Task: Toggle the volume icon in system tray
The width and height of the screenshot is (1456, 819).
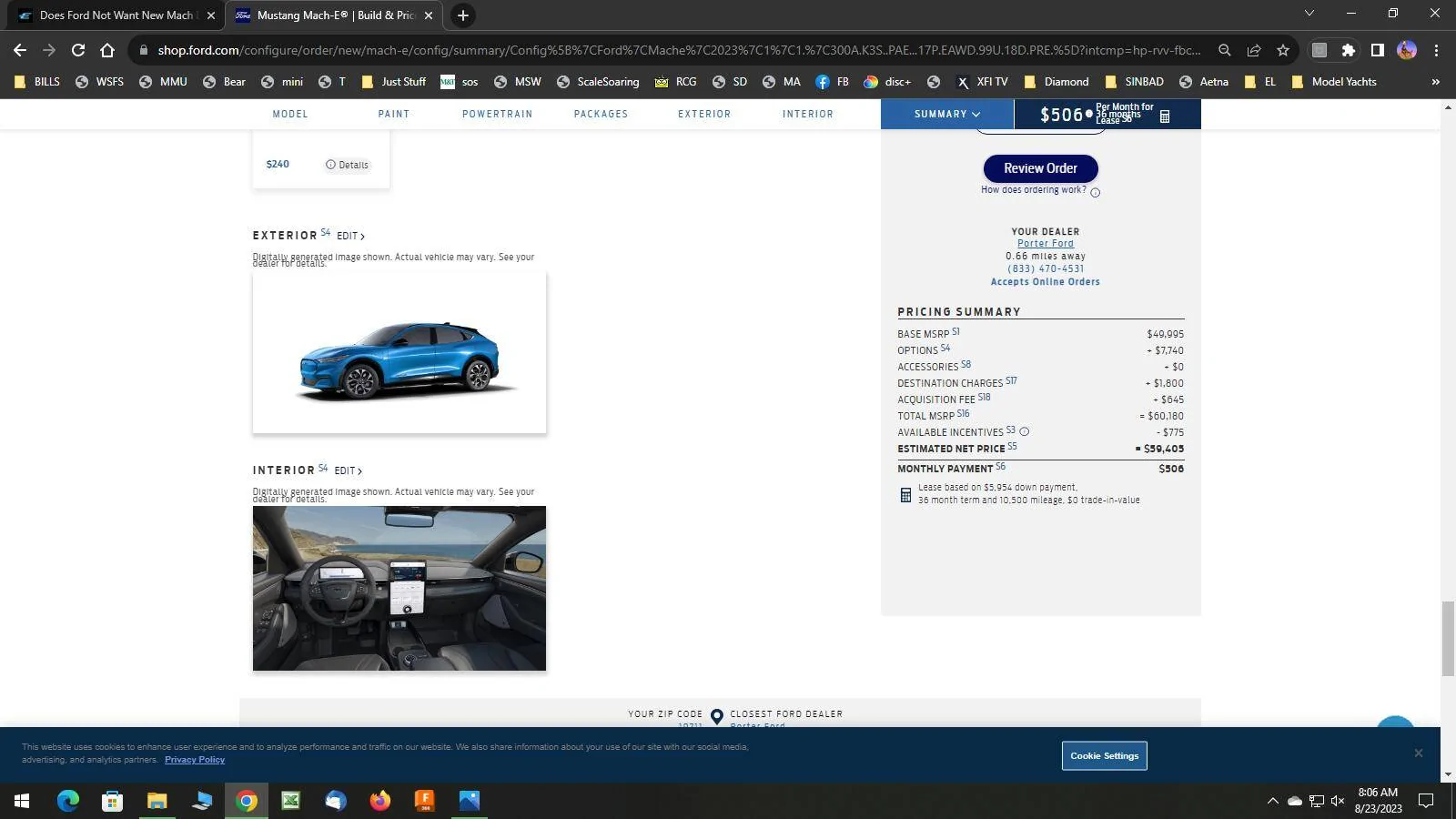Action: coord(1338,801)
